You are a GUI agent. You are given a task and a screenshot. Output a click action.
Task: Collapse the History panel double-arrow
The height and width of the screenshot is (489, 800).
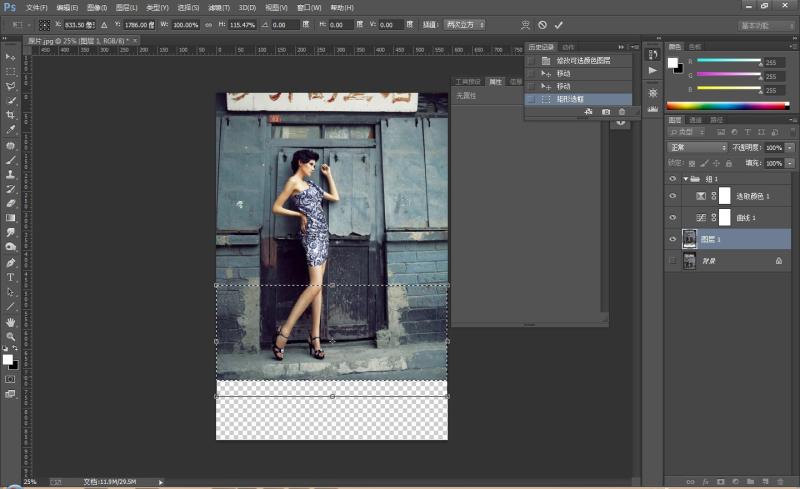click(621, 47)
